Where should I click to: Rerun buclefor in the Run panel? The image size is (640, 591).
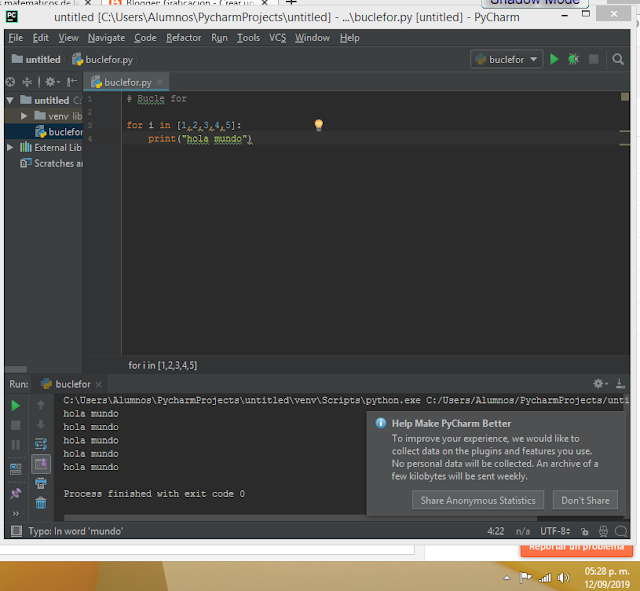(16, 406)
